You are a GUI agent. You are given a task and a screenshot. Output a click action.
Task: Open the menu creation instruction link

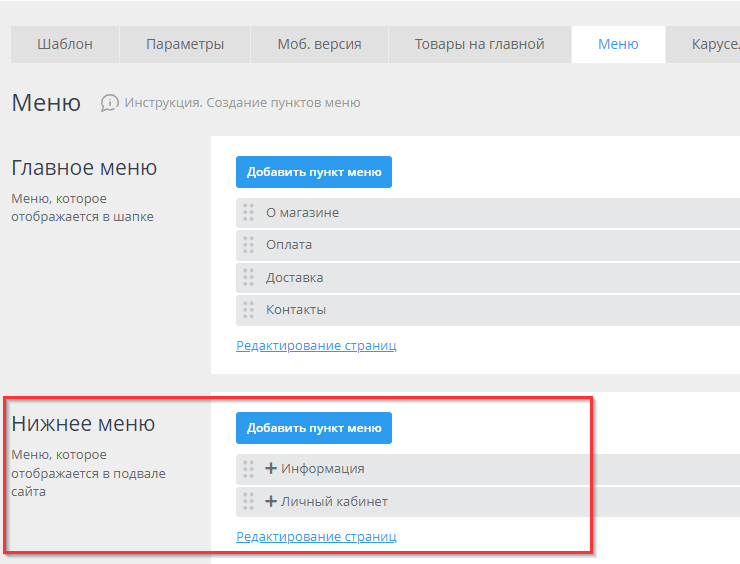tap(242, 103)
